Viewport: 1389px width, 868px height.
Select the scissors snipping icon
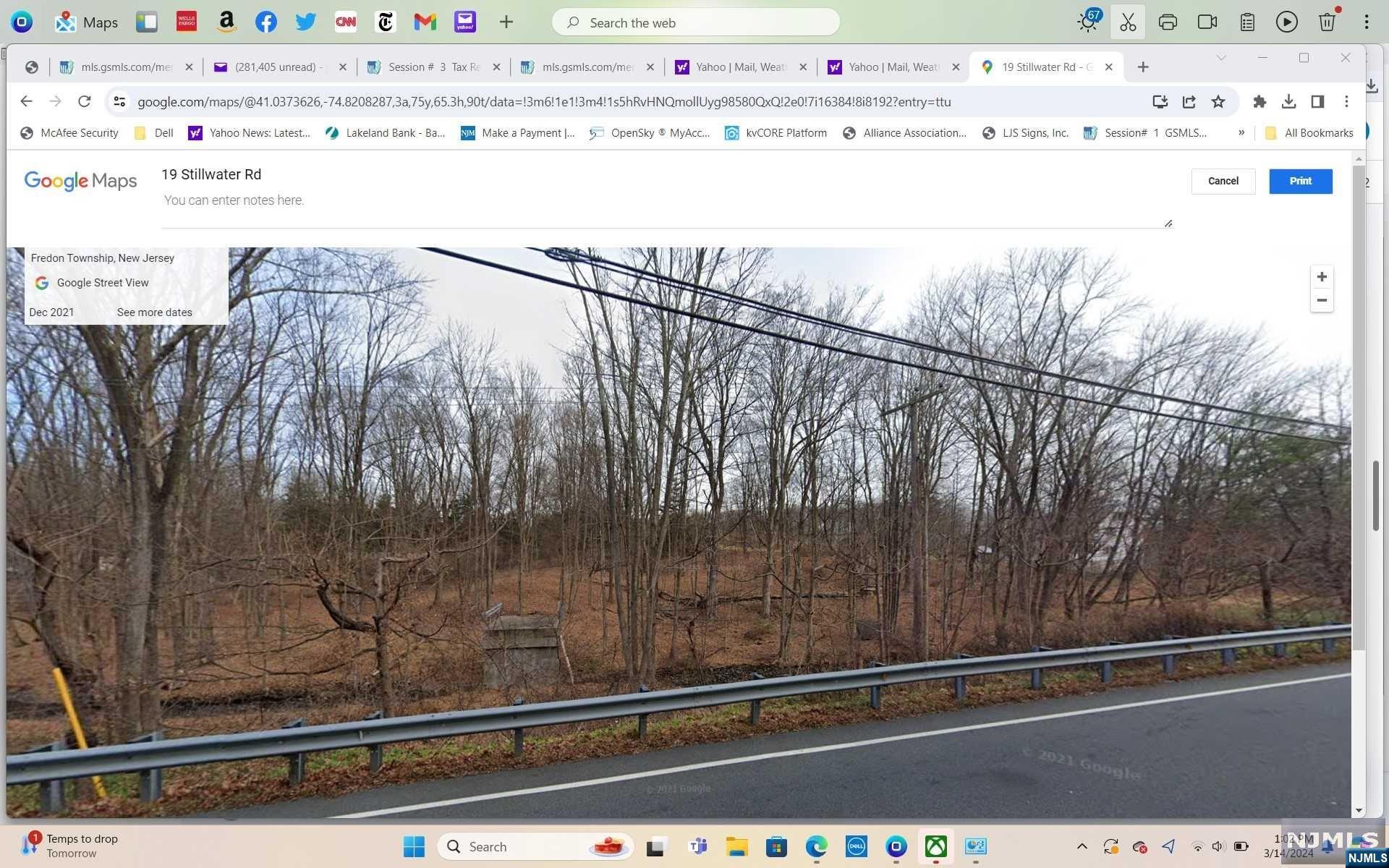pos(1127,22)
